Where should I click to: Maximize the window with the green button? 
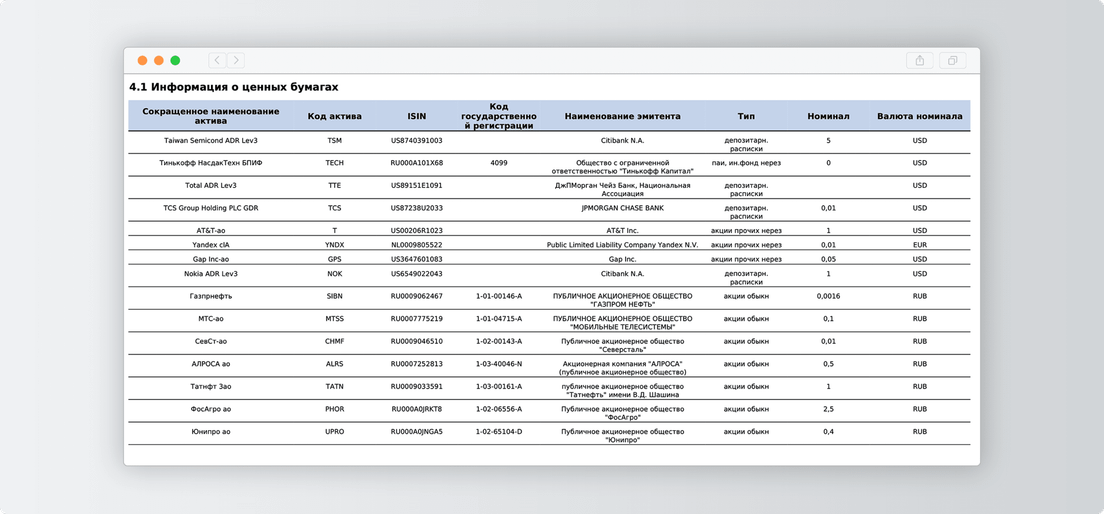[x=175, y=61]
